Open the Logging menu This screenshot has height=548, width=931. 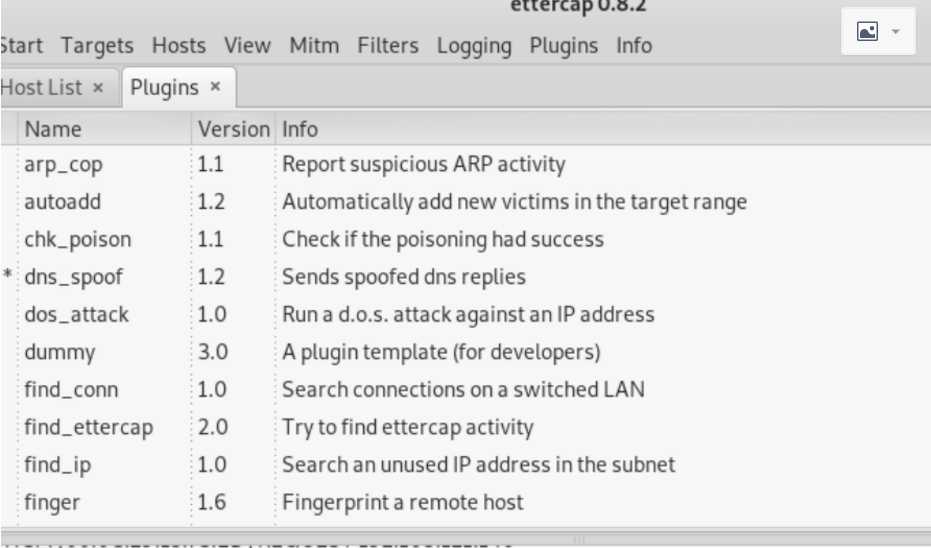point(474,46)
